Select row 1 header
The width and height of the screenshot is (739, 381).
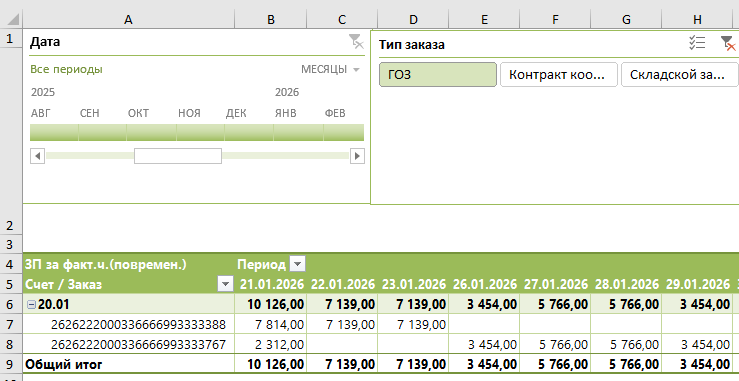(11, 39)
